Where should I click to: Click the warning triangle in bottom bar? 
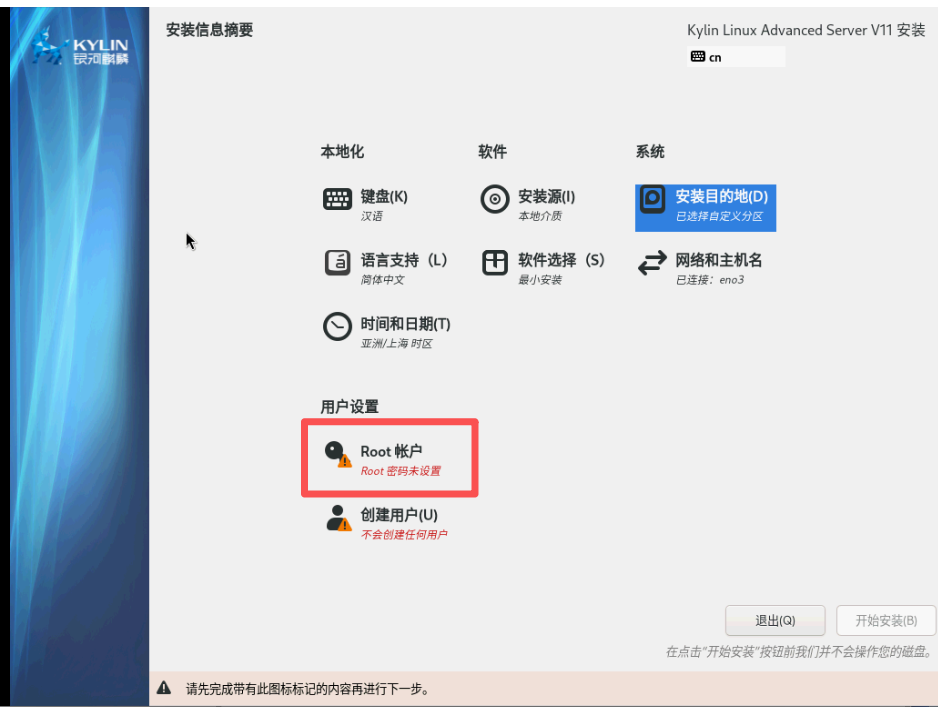[164, 689]
